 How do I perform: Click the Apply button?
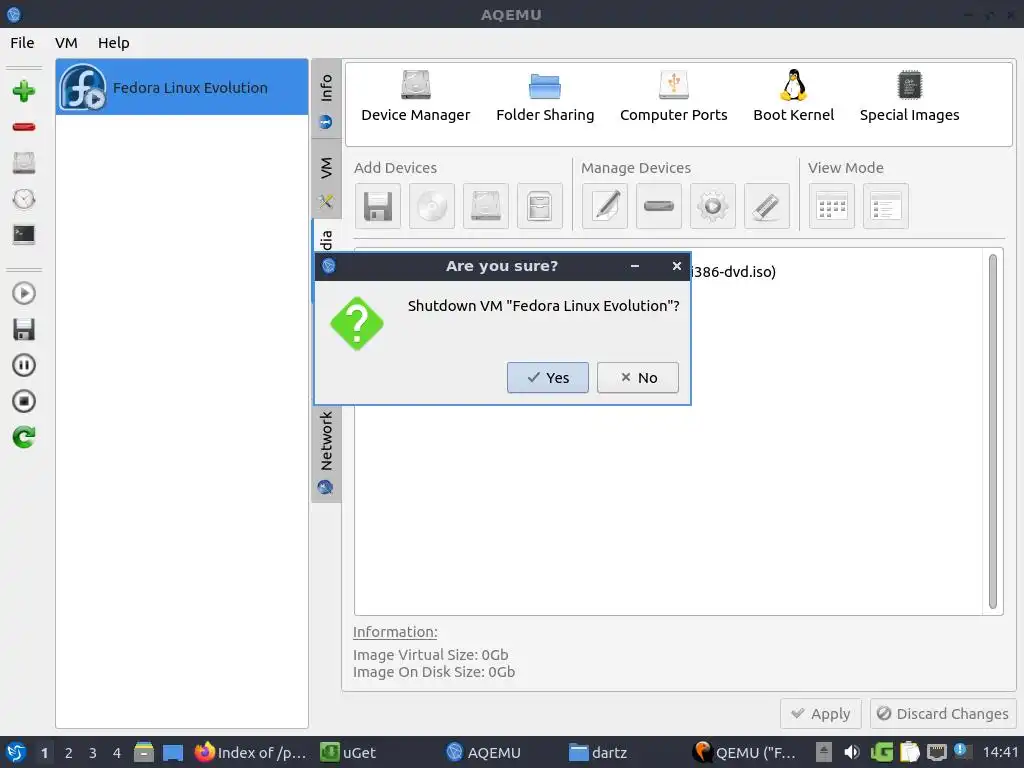coord(820,714)
